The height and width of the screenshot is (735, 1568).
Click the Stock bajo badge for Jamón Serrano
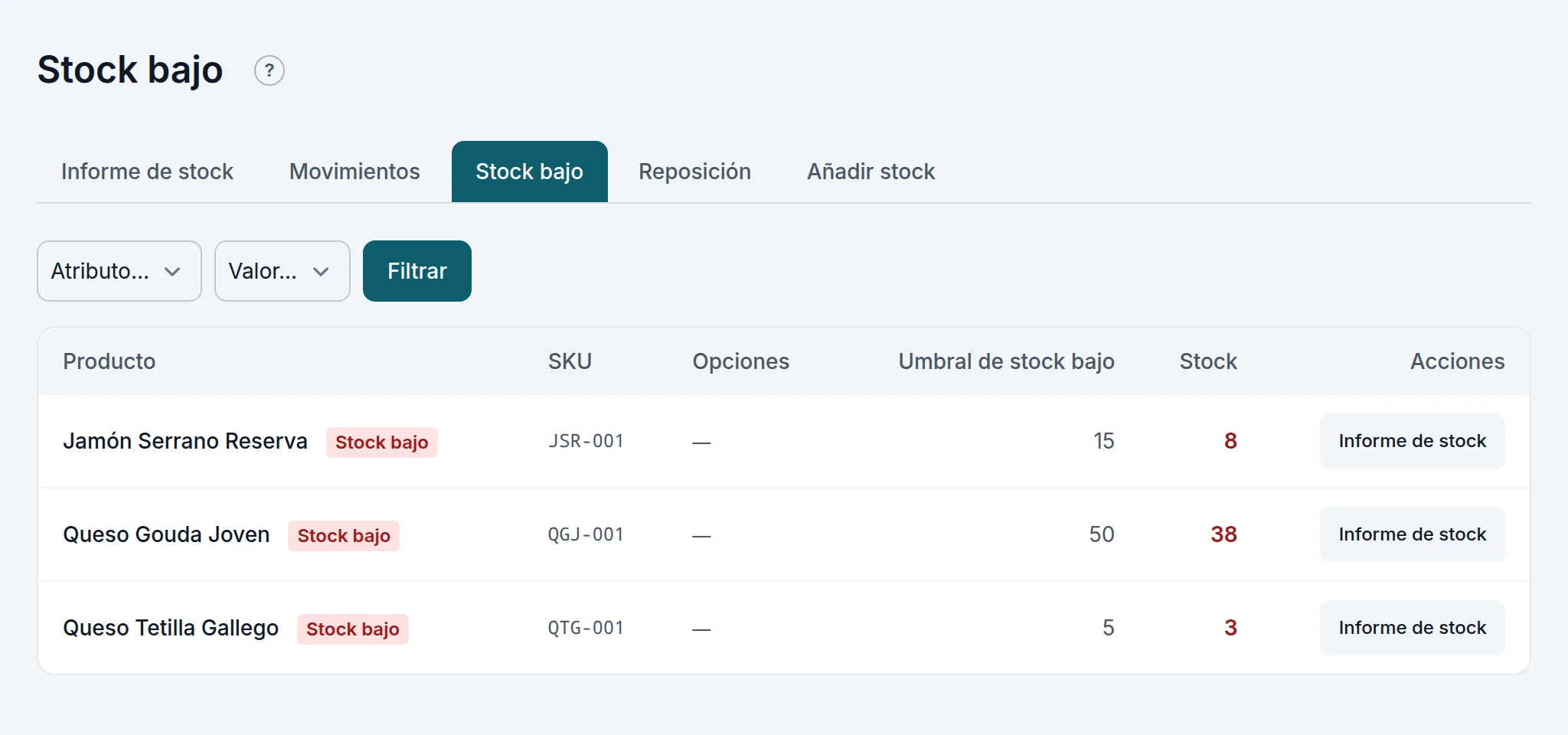coord(382,443)
